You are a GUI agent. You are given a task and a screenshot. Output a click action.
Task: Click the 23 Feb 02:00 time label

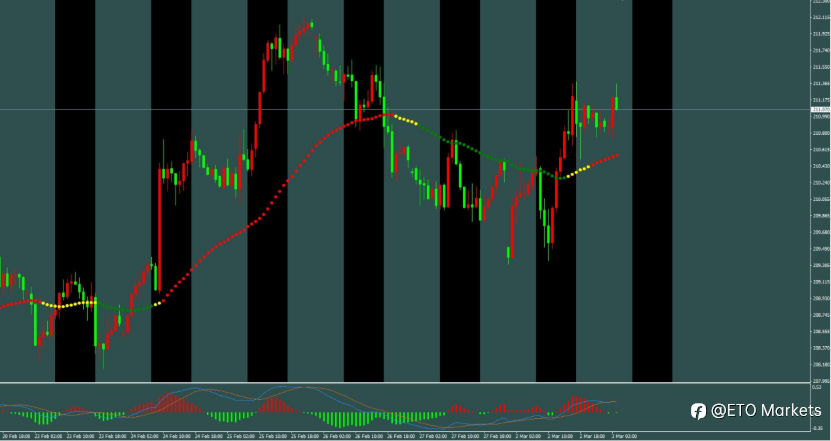pyautogui.click(x=48, y=436)
